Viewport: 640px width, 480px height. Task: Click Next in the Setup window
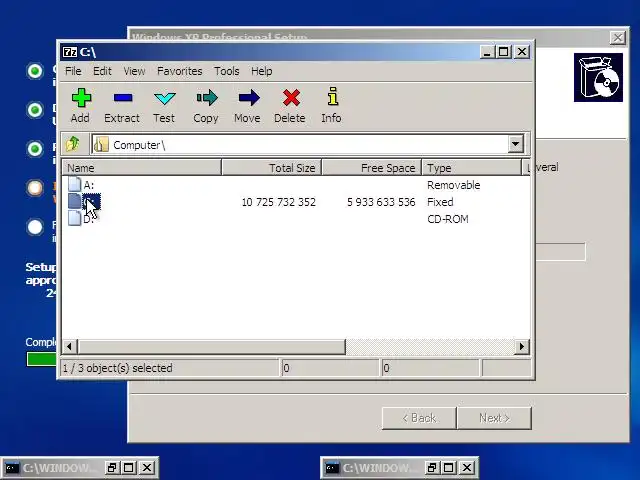click(494, 418)
